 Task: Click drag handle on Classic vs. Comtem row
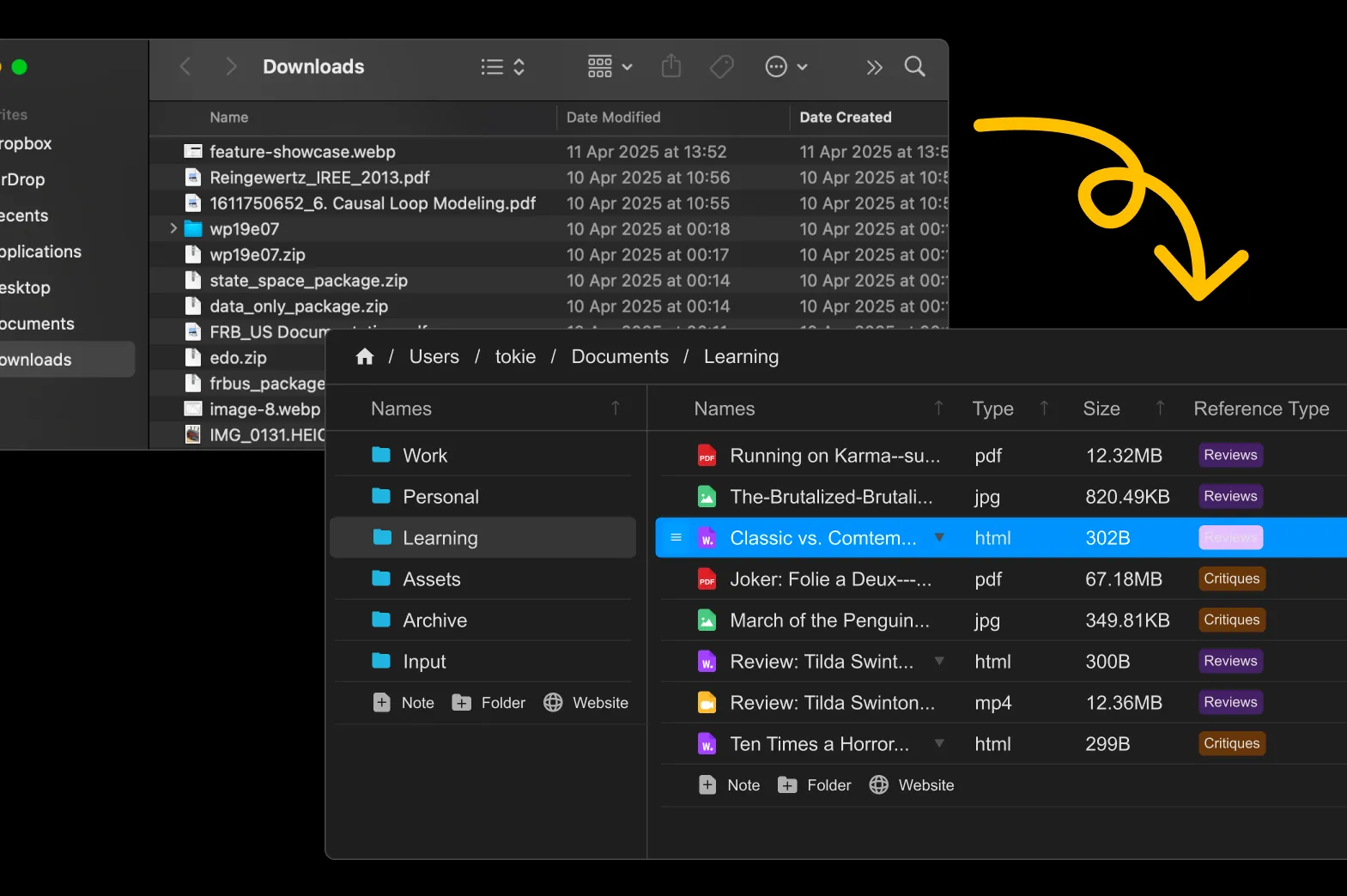tap(676, 538)
